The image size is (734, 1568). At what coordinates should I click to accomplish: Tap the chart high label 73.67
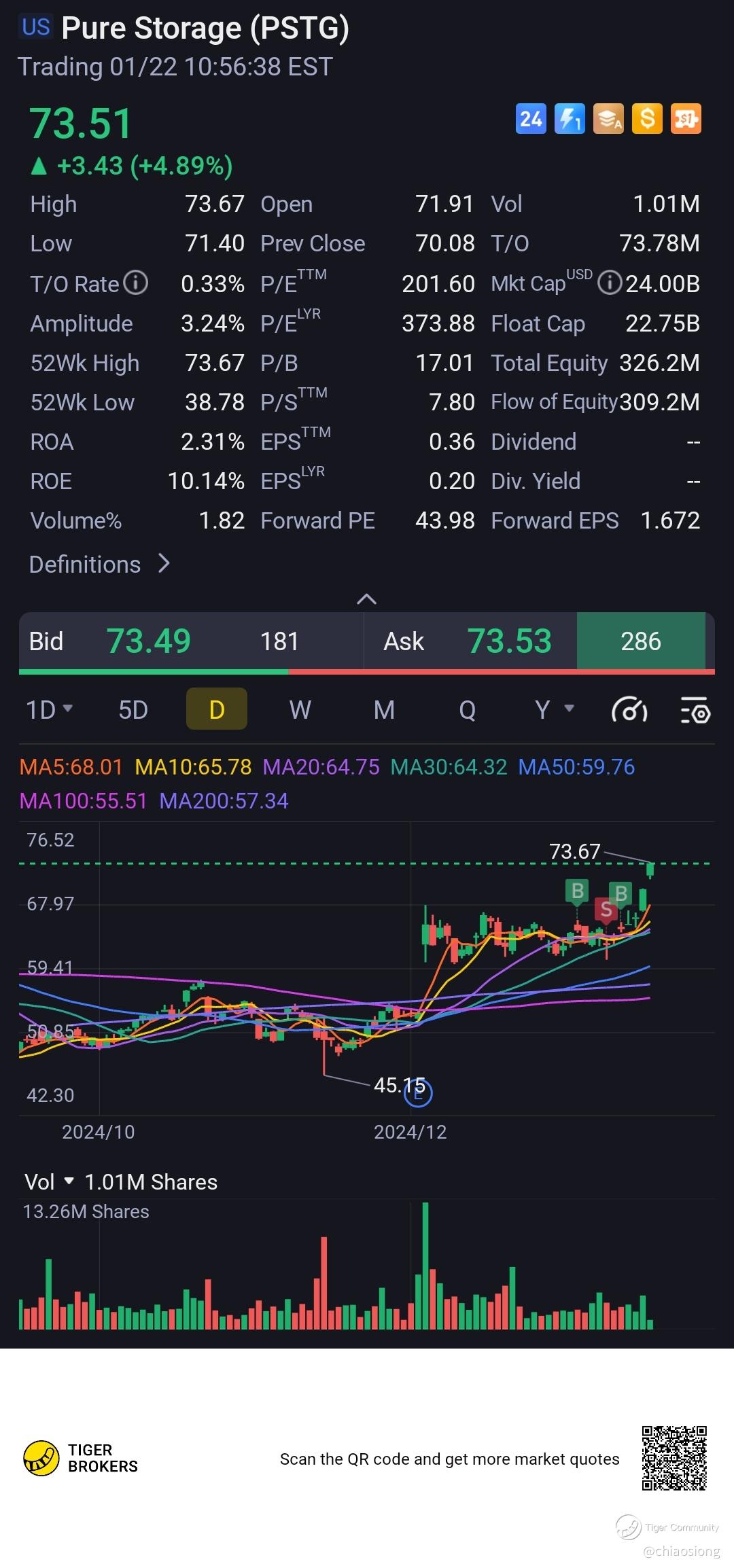point(575,851)
